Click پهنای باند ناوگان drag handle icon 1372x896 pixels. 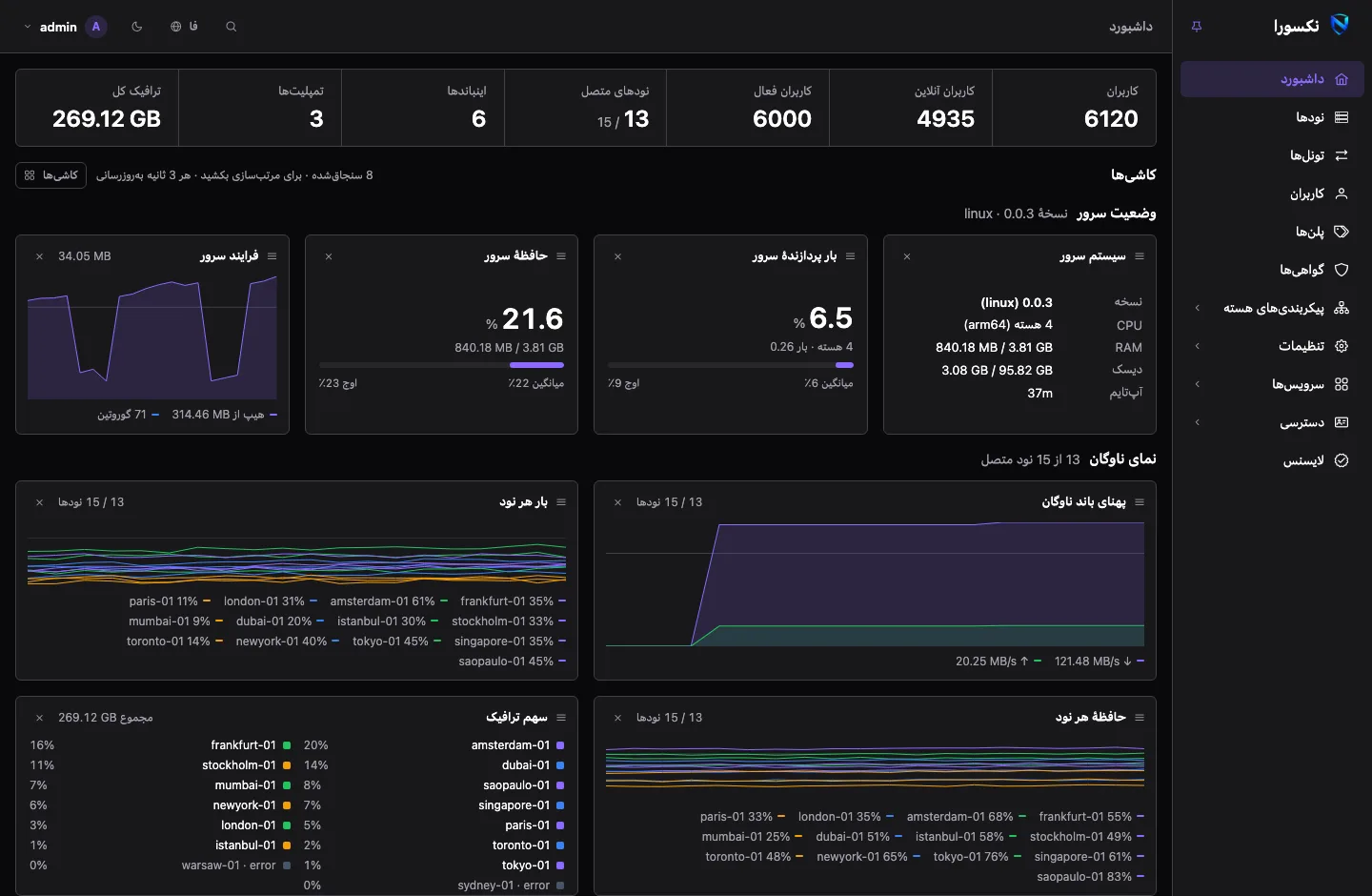(1140, 502)
